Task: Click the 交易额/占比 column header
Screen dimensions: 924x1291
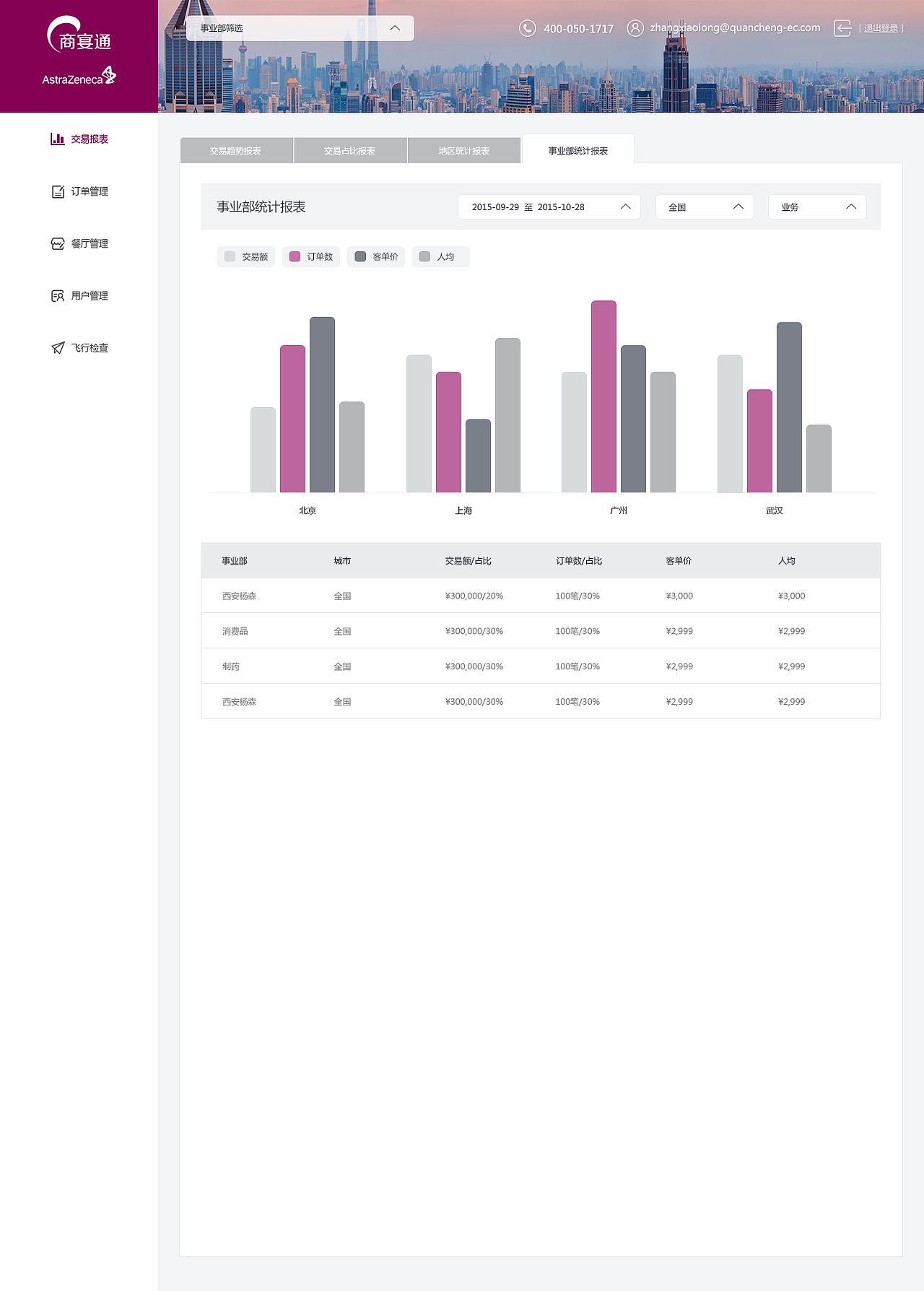Action: [x=468, y=560]
